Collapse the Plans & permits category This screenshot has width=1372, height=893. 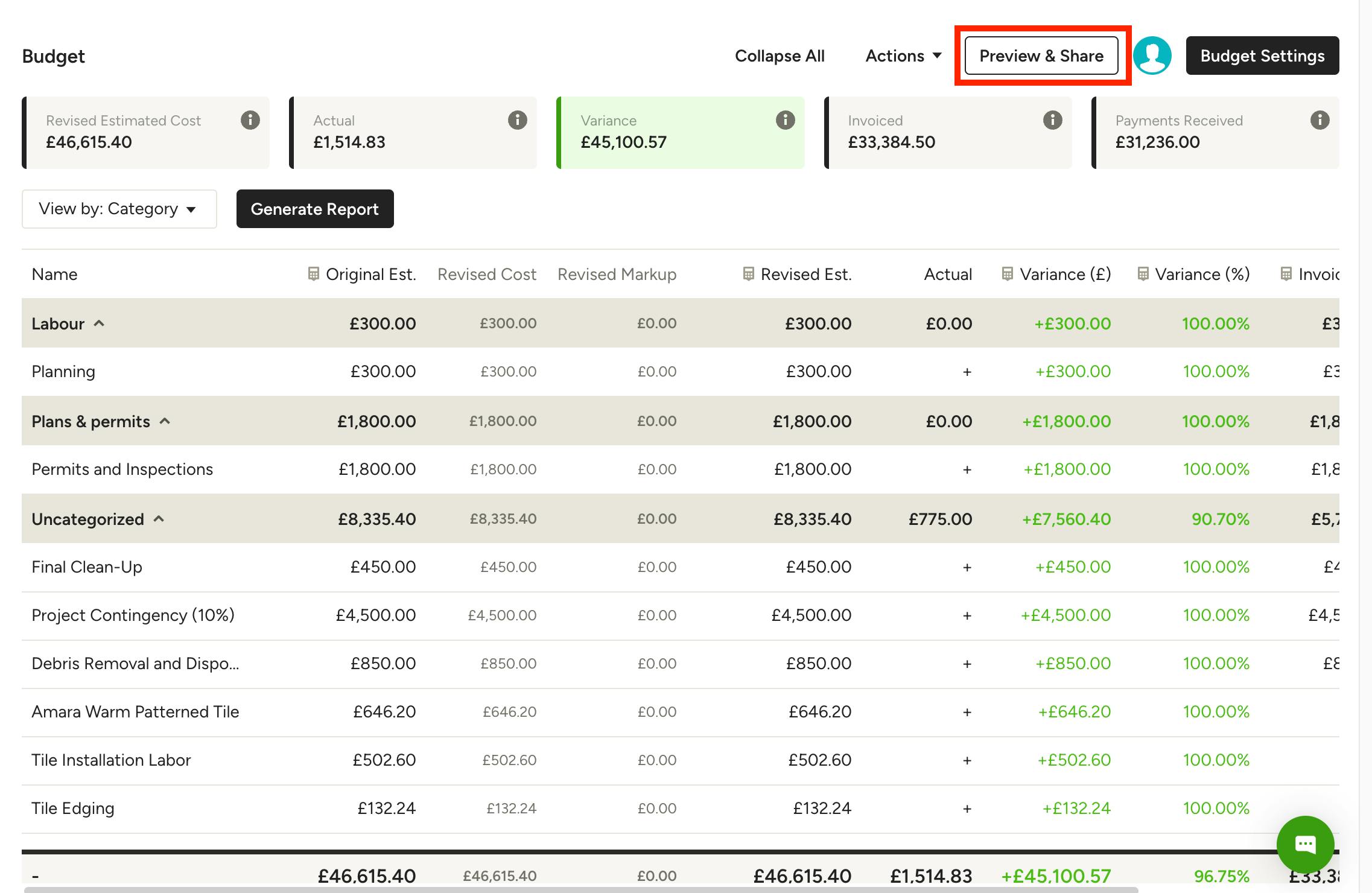point(165,421)
